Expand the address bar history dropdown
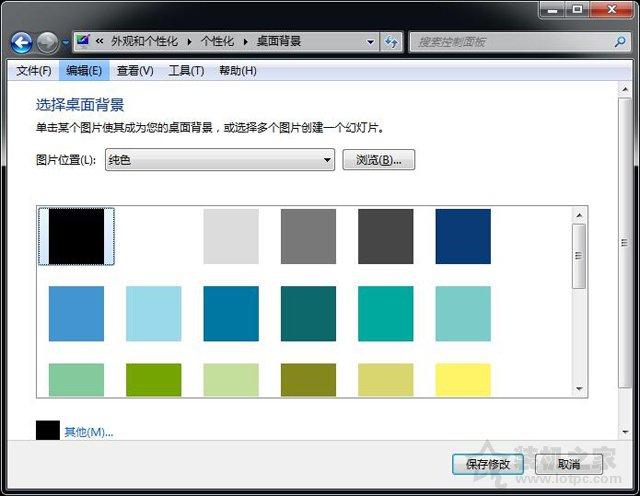The width and height of the screenshot is (640, 496). 369,42
